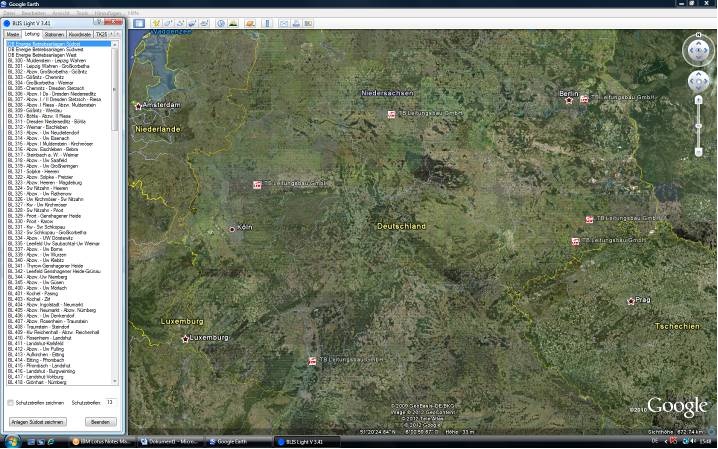Enable the Schutzstreifen zeichnen checkbox
This screenshot has width=718, height=449.
pos(10,403)
